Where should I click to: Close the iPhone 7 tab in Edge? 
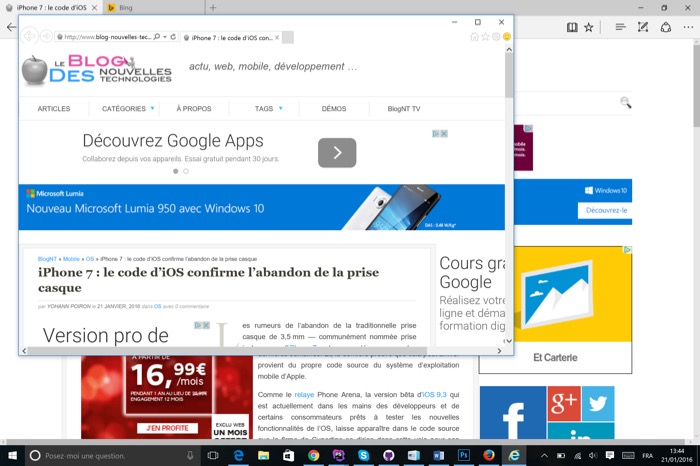(x=94, y=8)
